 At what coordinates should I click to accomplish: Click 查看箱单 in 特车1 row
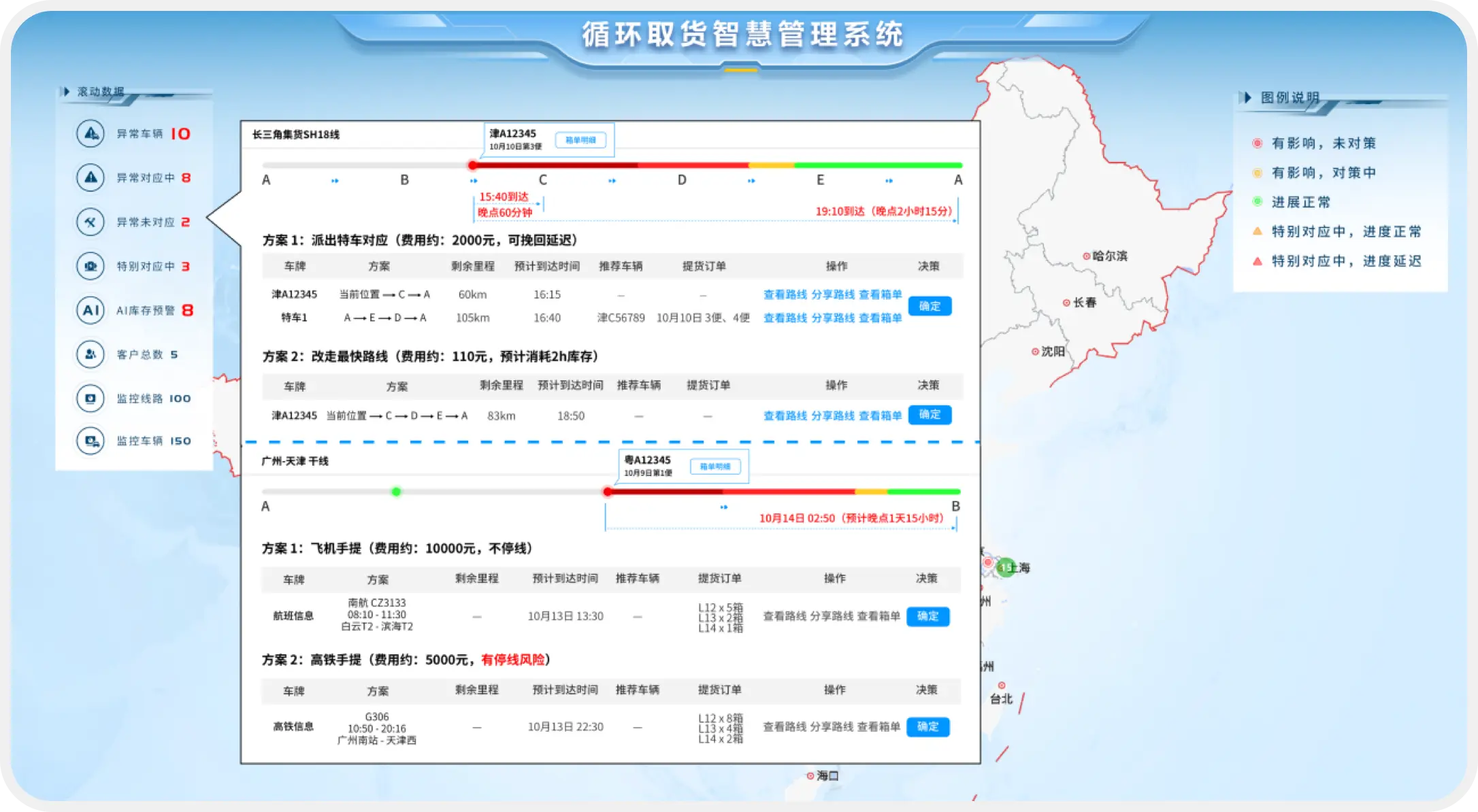tap(881, 318)
